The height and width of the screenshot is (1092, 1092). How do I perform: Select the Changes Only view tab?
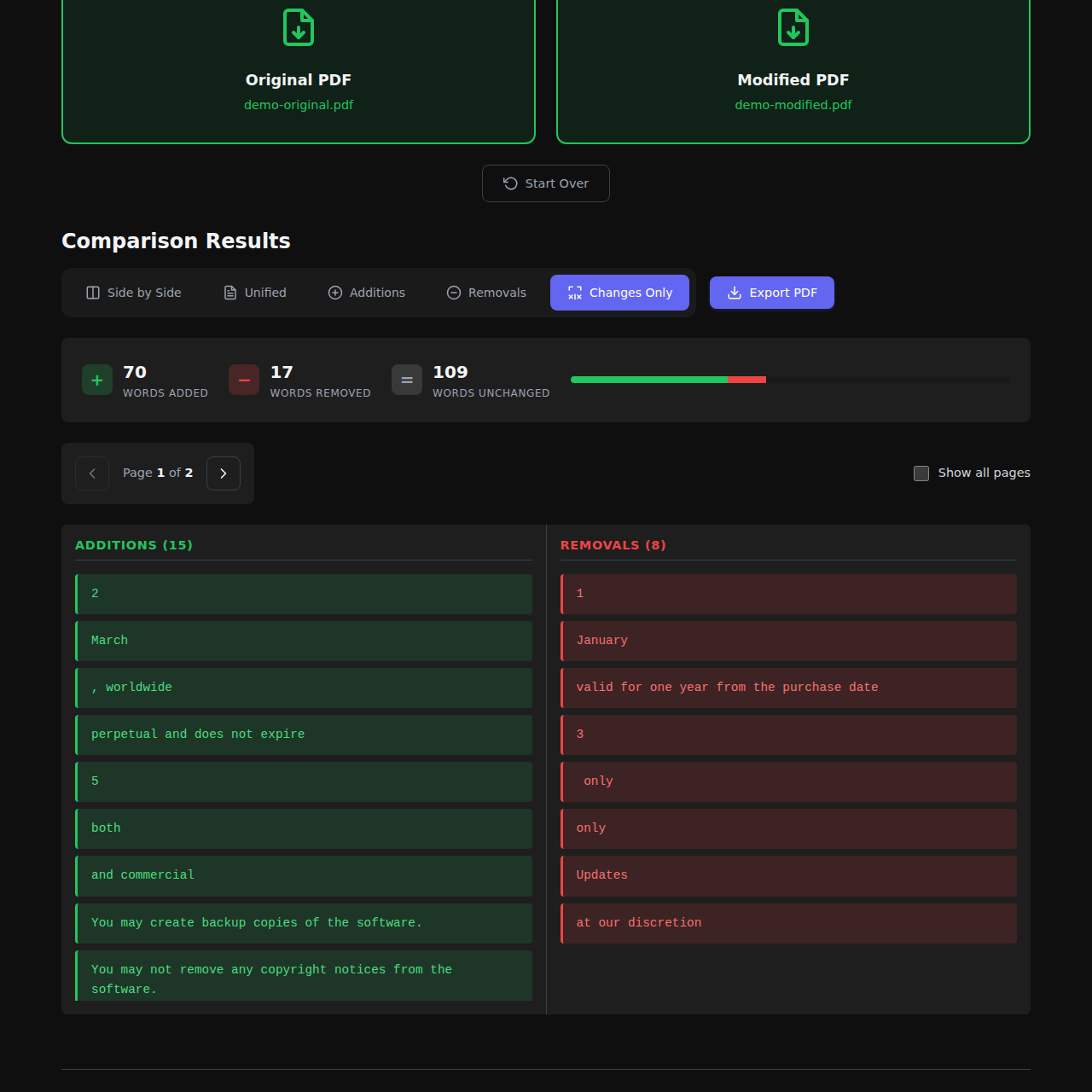pos(619,293)
